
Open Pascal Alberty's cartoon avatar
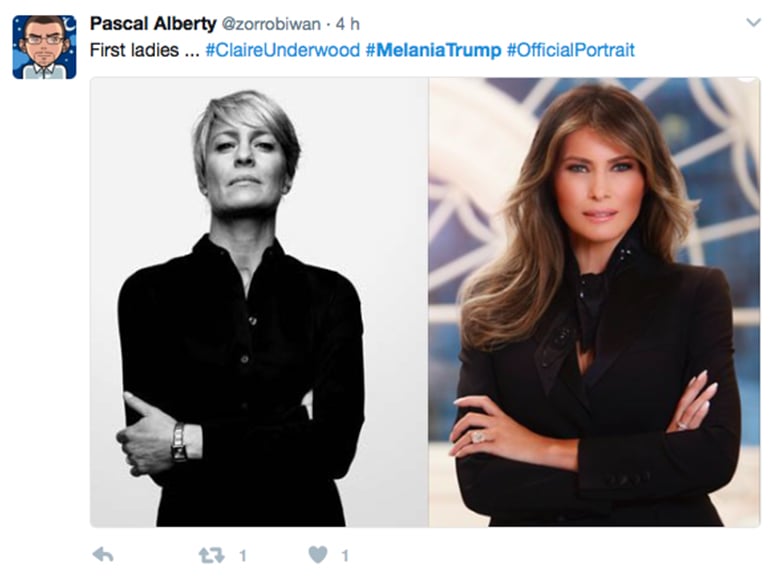click(x=44, y=47)
